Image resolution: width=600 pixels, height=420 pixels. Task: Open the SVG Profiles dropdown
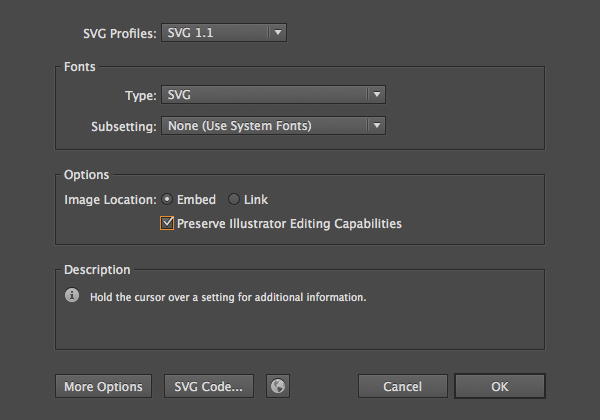224,33
